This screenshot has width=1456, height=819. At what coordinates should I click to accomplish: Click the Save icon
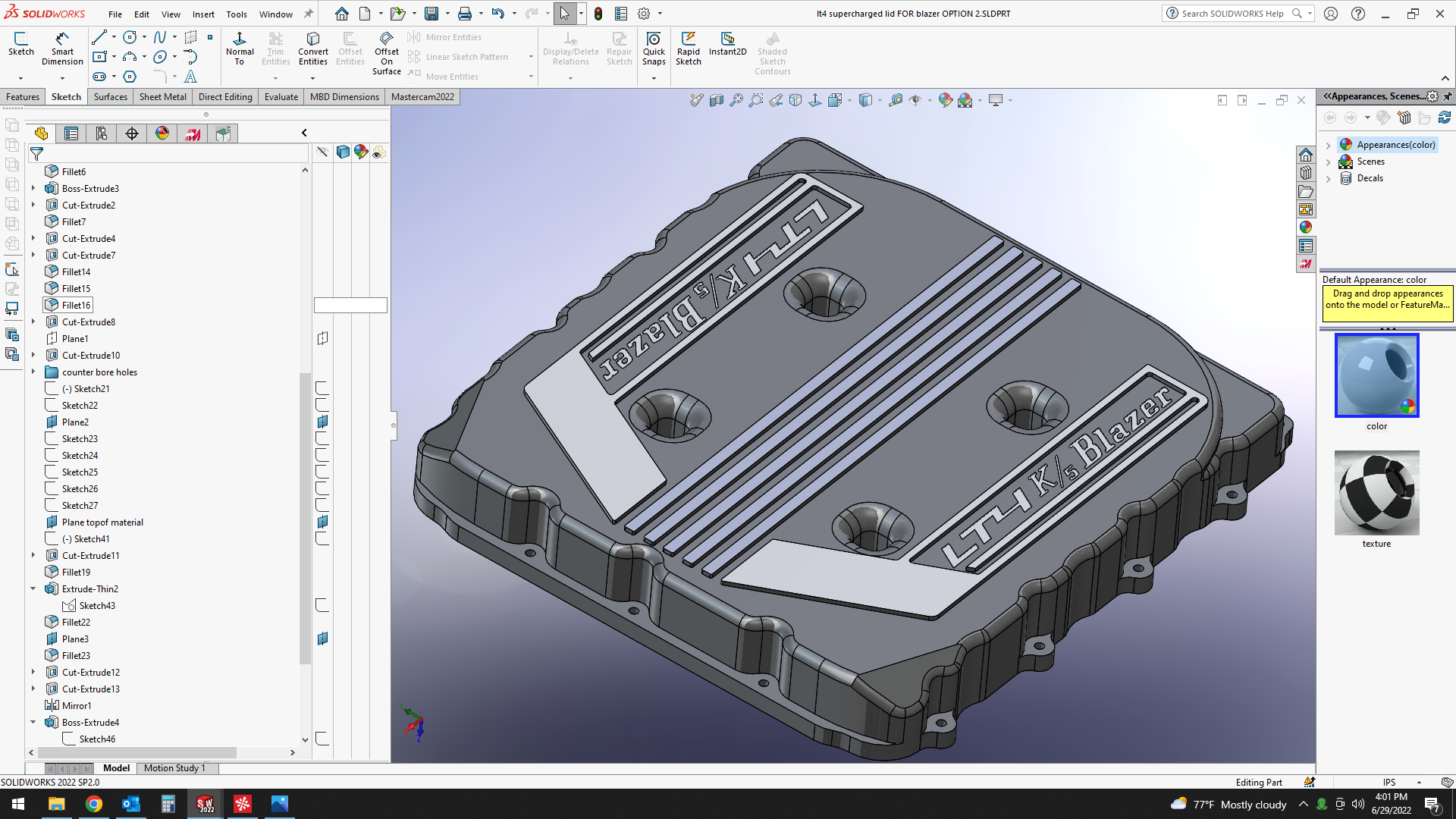click(431, 14)
